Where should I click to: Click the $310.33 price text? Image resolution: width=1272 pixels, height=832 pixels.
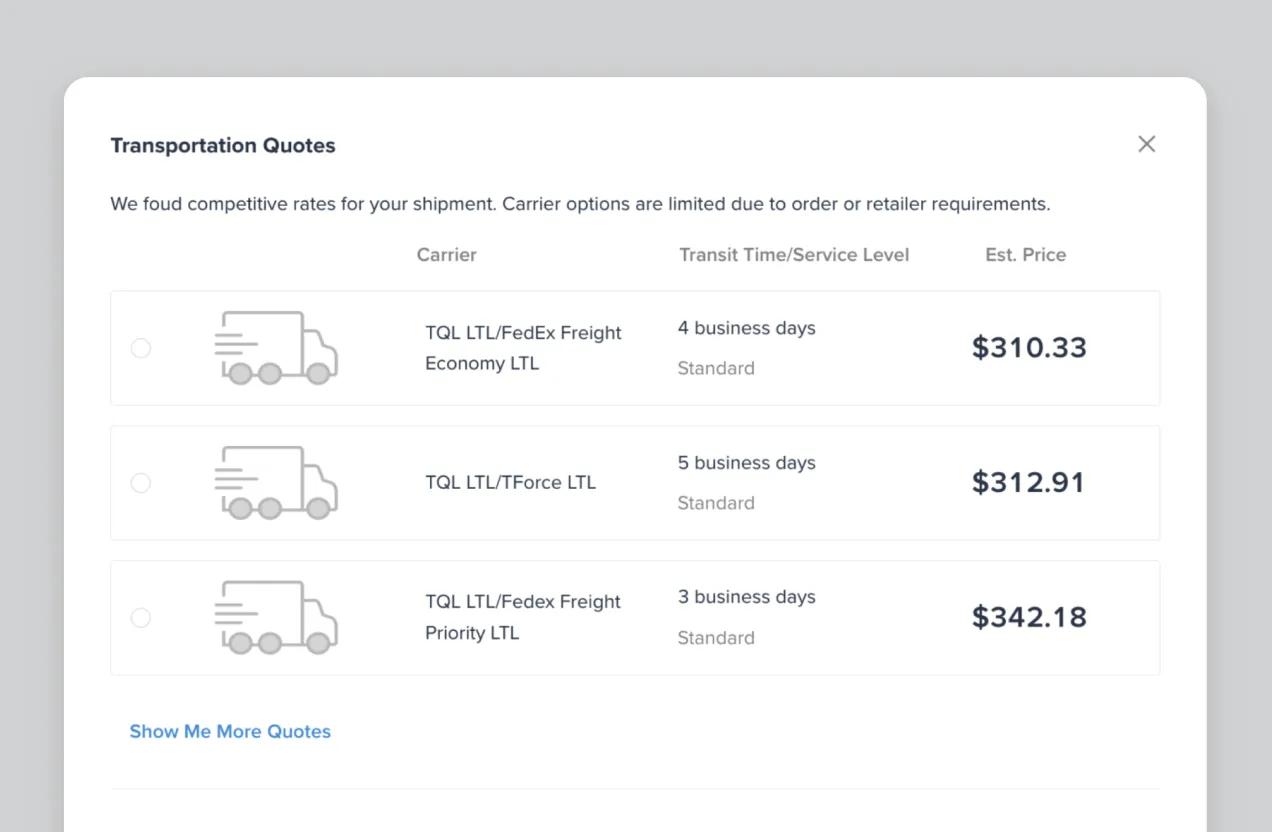1029,348
